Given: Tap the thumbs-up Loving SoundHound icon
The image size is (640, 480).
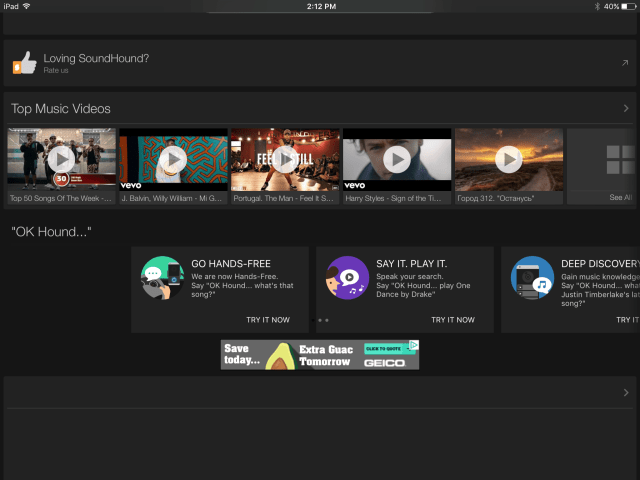Looking at the screenshot, I should (x=24, y=63).
